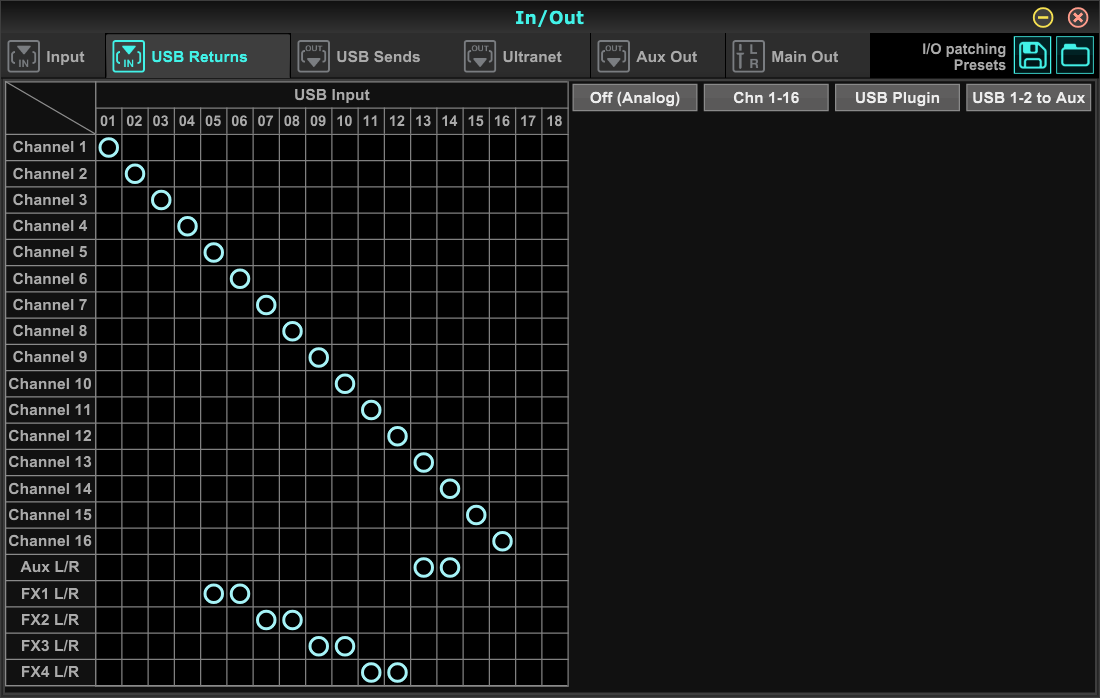
Task: Patch Channel 8 to USB input 17
Action: coord(528,331)
